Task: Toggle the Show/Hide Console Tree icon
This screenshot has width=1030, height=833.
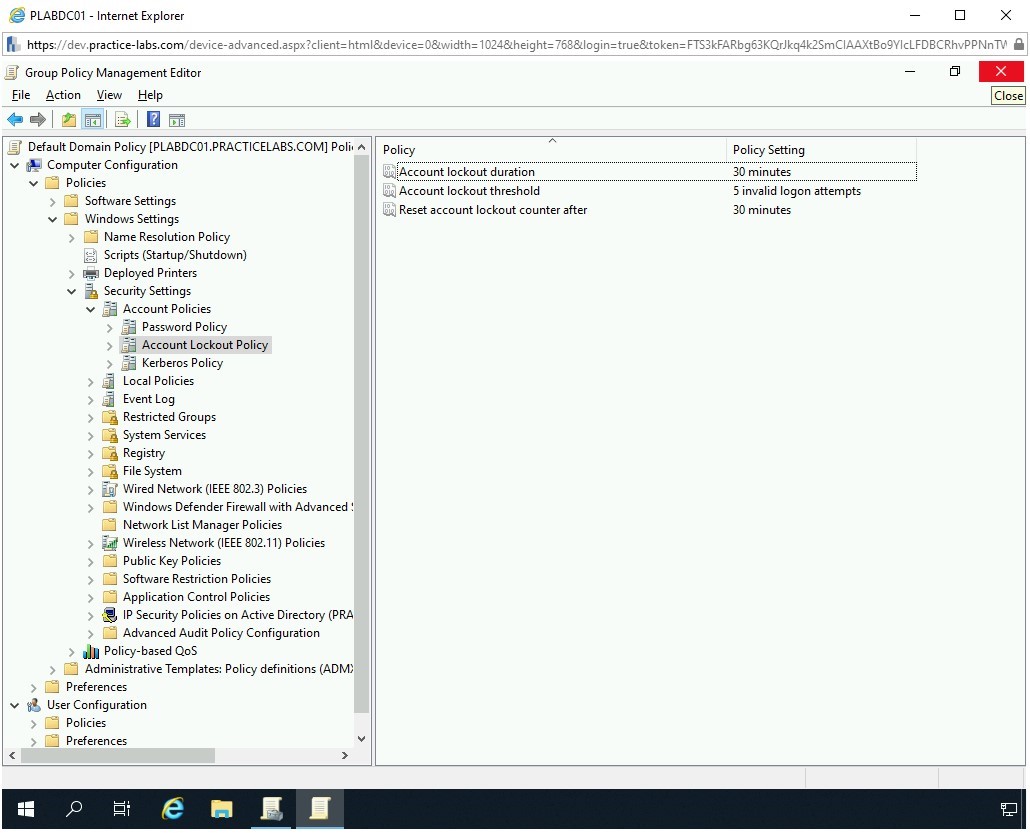Action: (92, 120)
